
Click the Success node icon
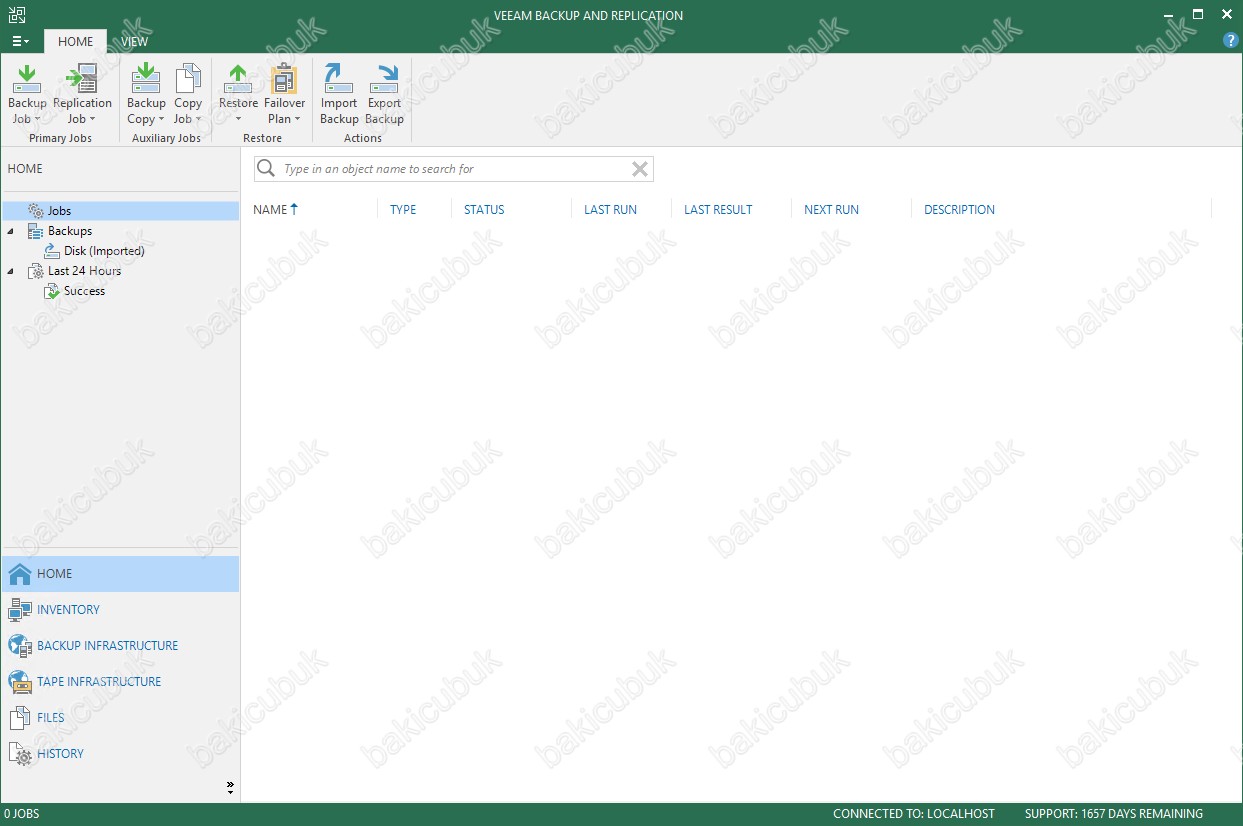coord(52,291)
